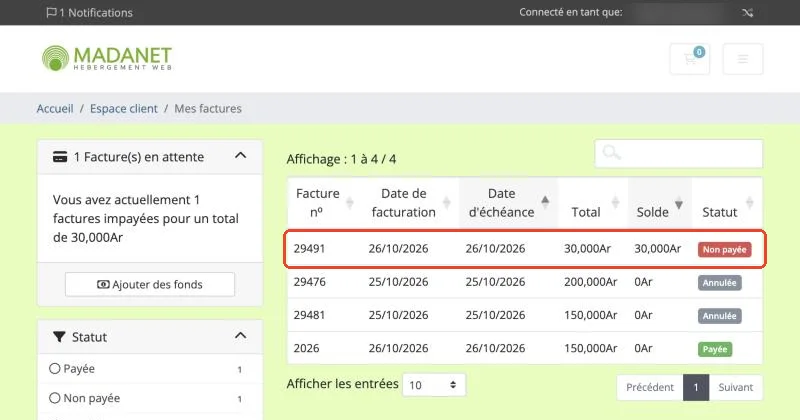The image size is (800, 420).
Task: Select the Payée status radio filter
Action: pos(55,368)
